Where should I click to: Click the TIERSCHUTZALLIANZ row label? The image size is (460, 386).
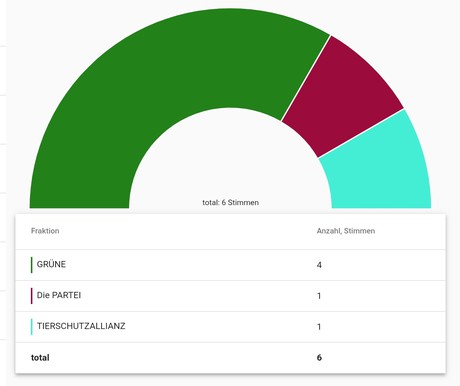pos(81,326)
